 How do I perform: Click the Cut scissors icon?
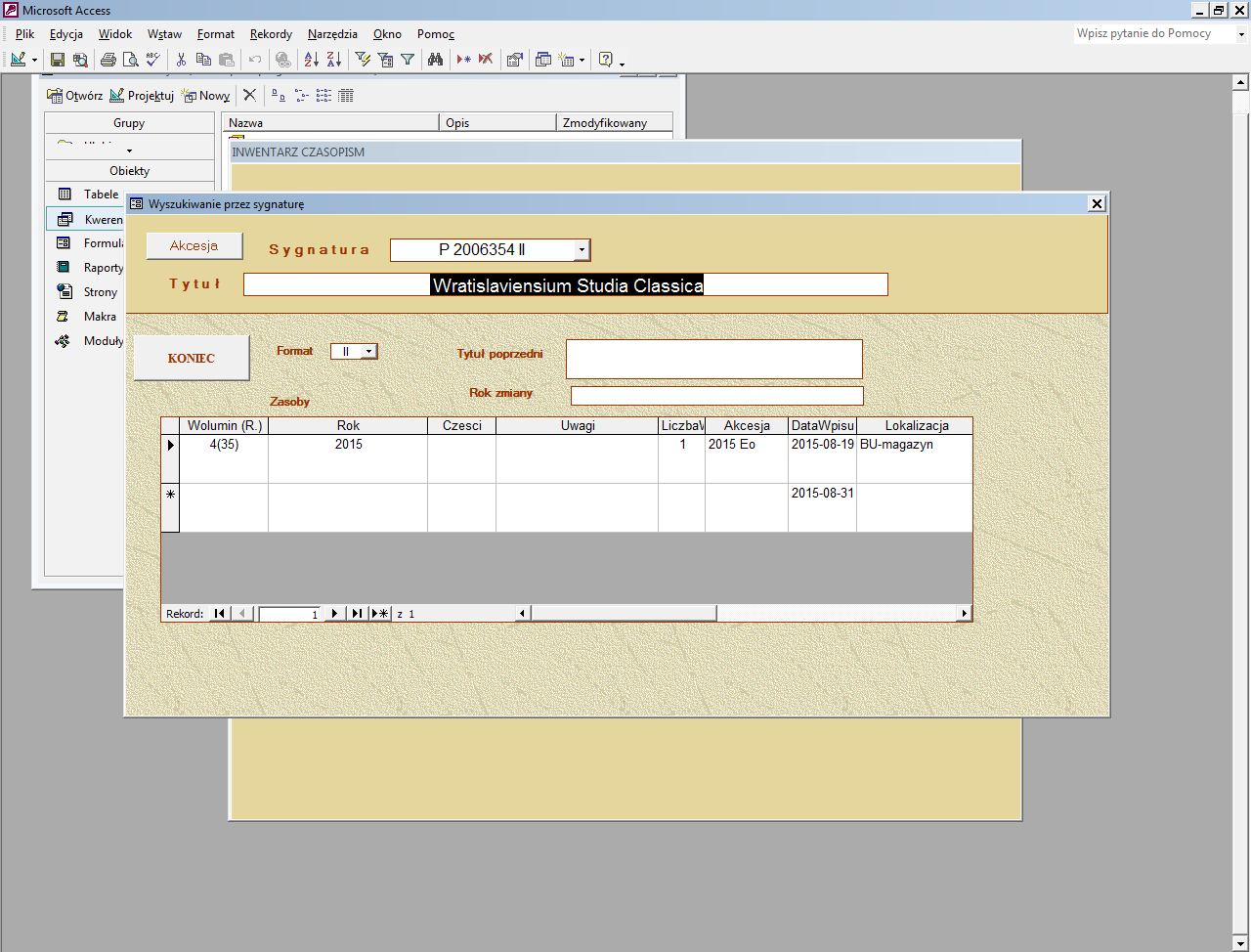pyautogui.click(x=181, y=60)
